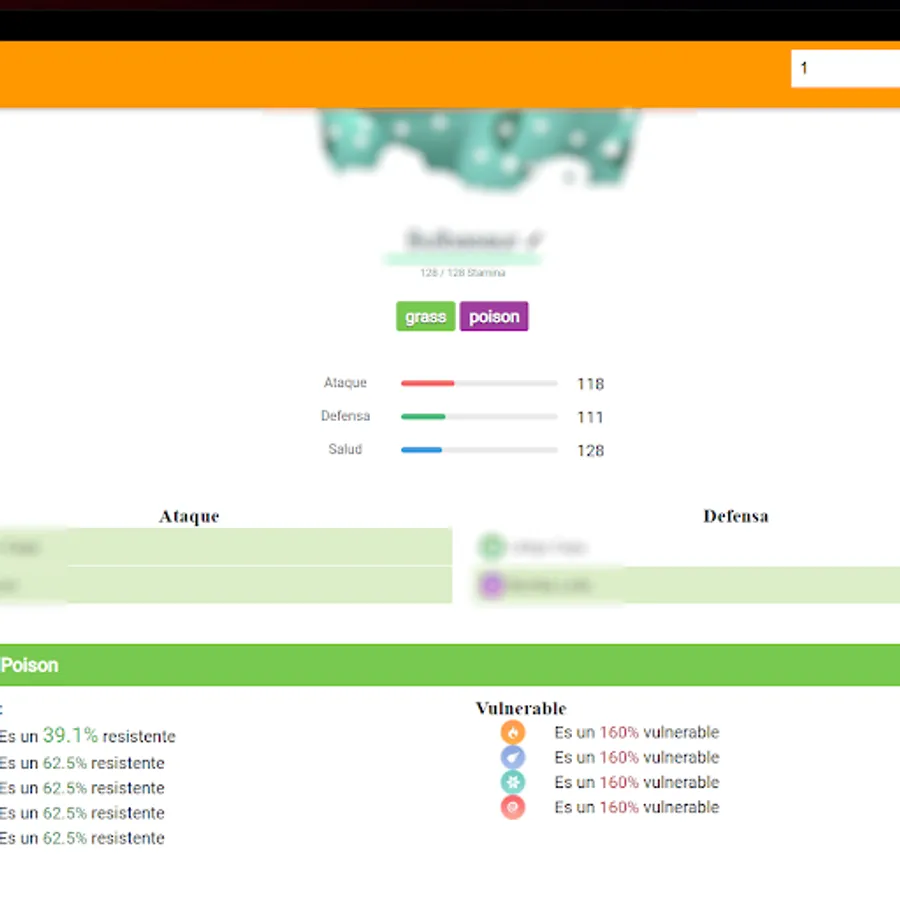Click the Salud value 128
900x900 pixels.
(591, 450)
